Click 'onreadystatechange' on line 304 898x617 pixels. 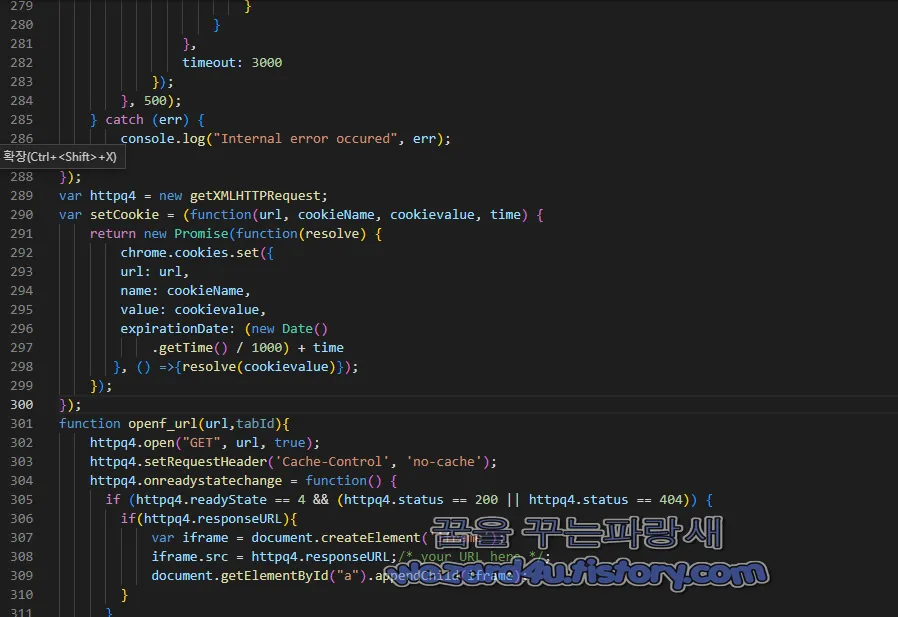(212, 480)
